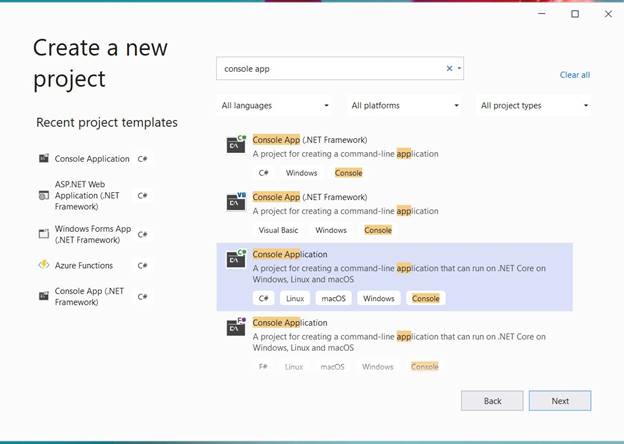Click the Recent project templates heading
The image size is (624, 444).
coord(107,123)
